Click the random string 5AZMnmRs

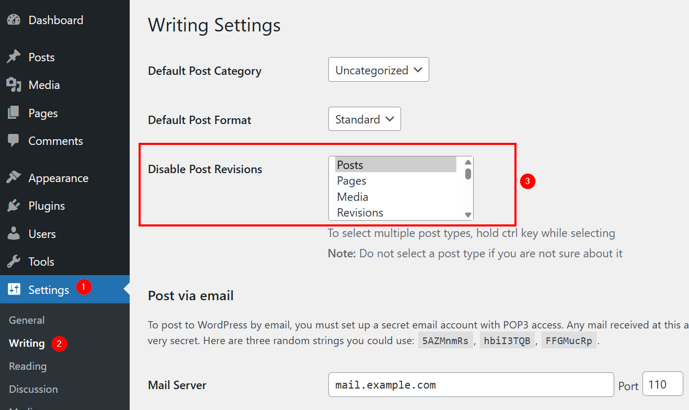pos(445,341)
